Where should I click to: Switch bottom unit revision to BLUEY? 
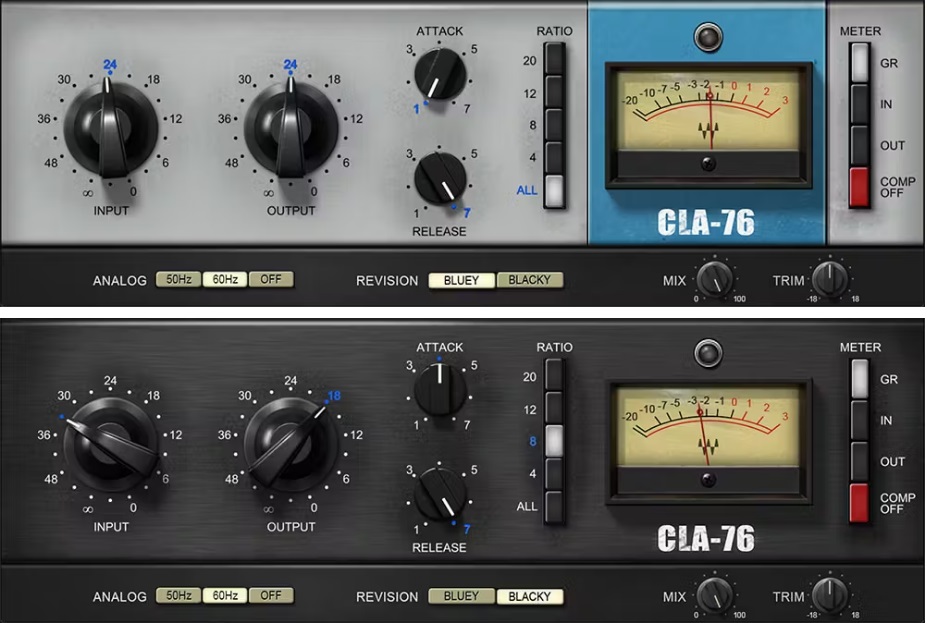point(461,596)
